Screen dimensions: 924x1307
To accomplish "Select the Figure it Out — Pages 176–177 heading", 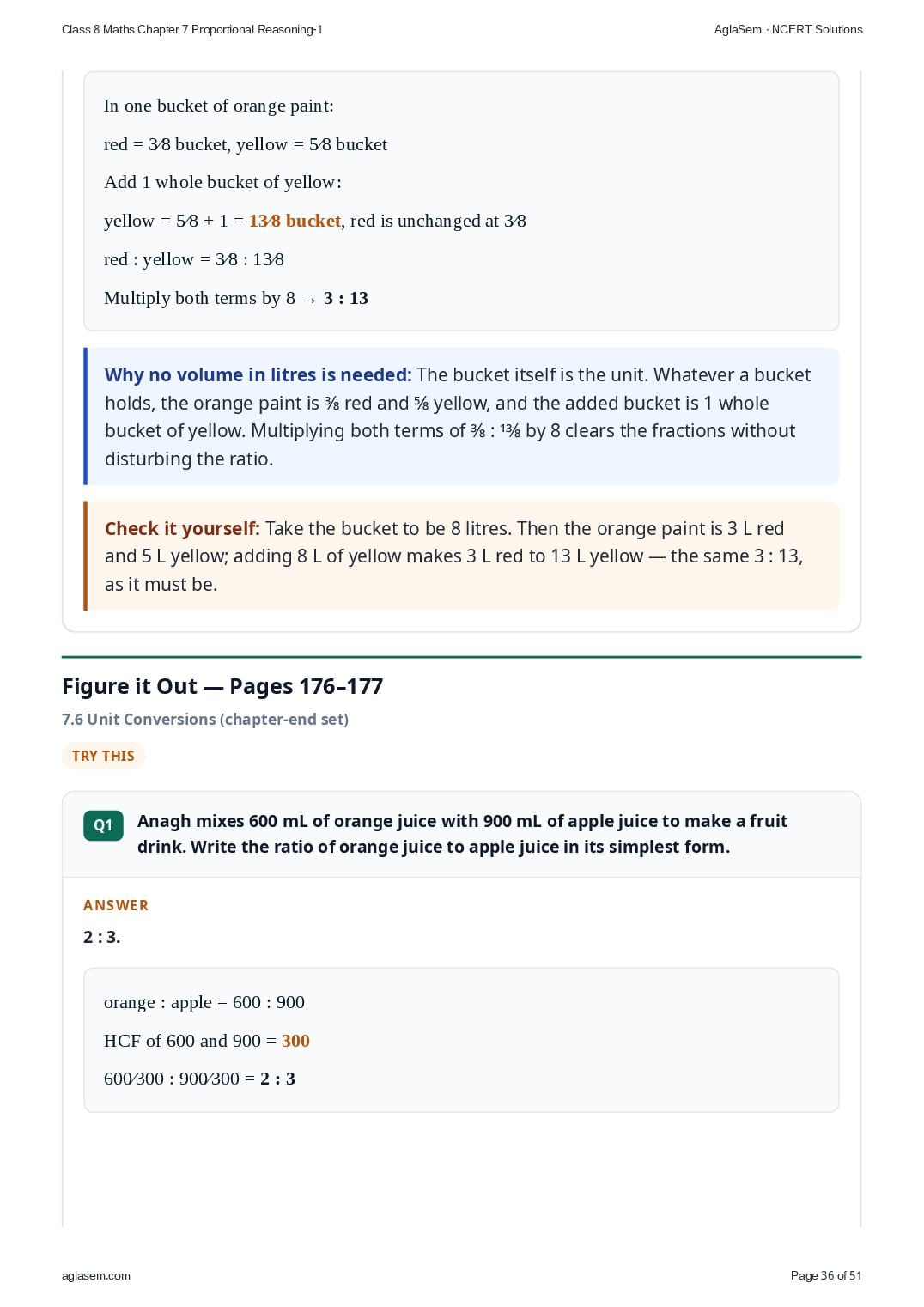I will pos(222,686).
